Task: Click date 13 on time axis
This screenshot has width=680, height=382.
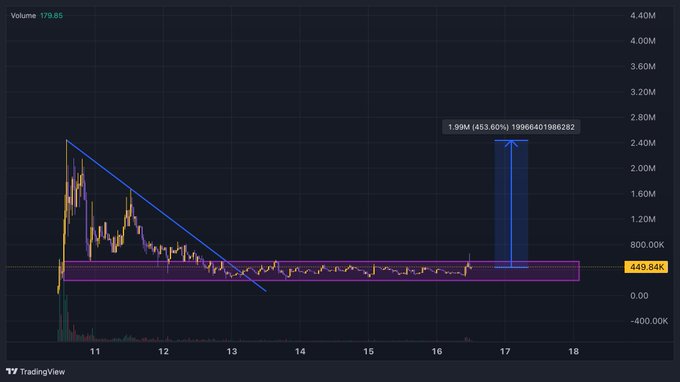Action: click(x=232, y=351)
